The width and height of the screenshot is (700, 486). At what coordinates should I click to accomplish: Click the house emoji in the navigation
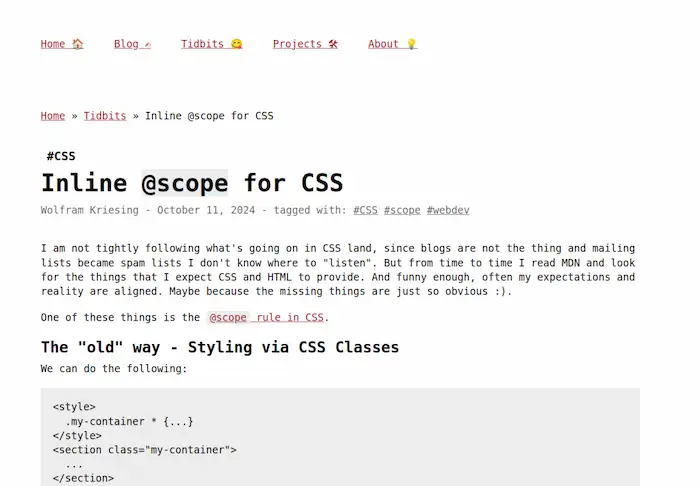78,44
